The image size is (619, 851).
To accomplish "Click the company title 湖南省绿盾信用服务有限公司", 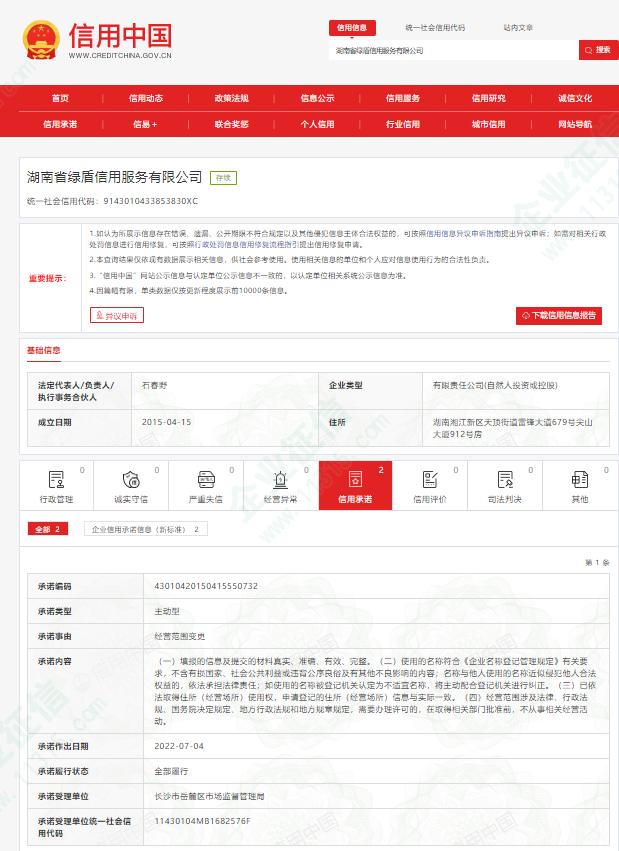I will coord(114,177).
